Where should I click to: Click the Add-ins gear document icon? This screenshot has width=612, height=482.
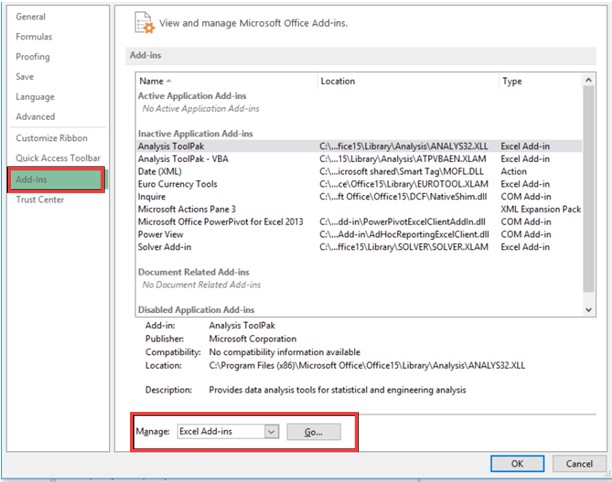click(x=144, y=23)
